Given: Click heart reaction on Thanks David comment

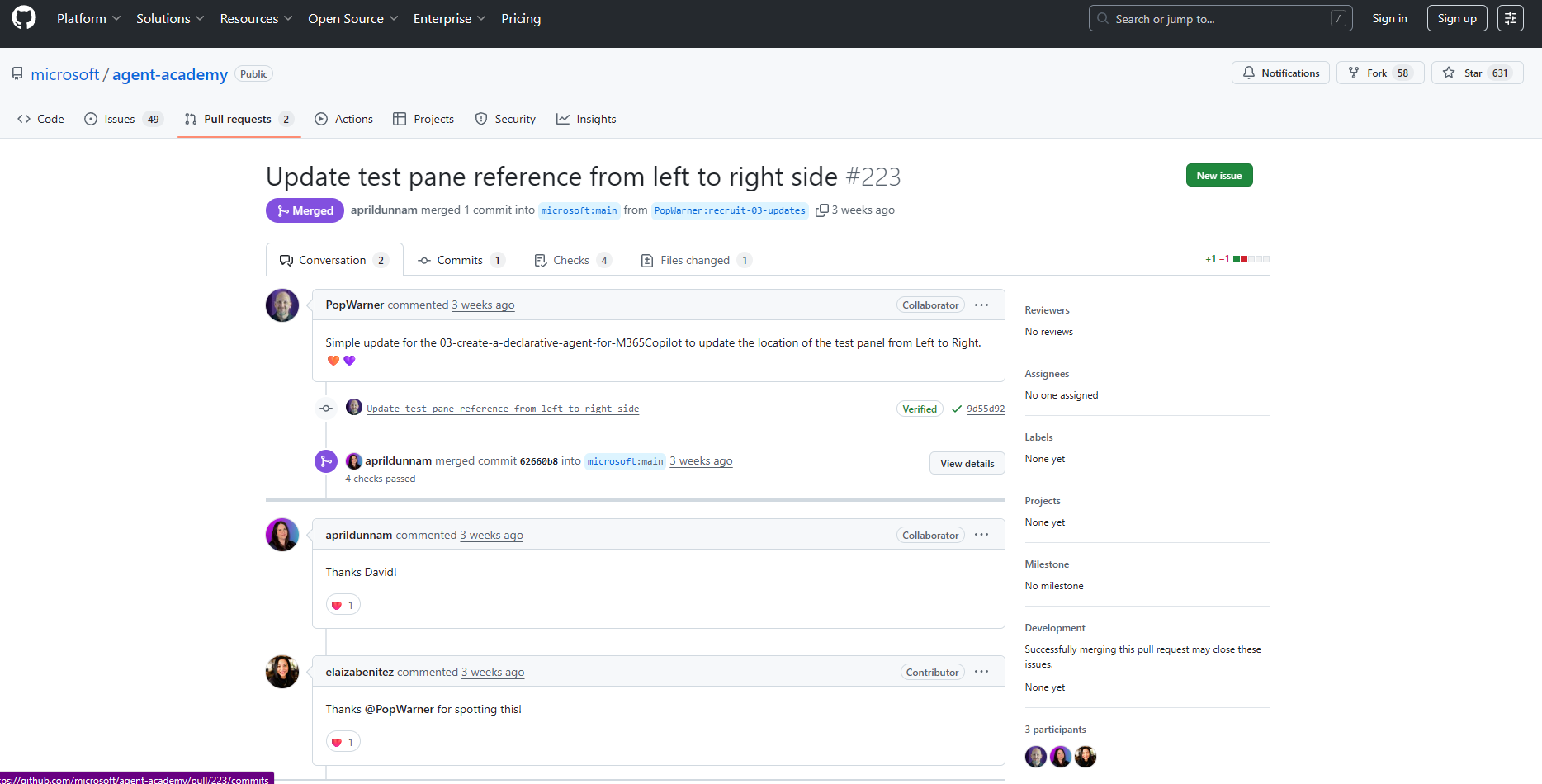Looking at the screenshot, I should 343,605.
